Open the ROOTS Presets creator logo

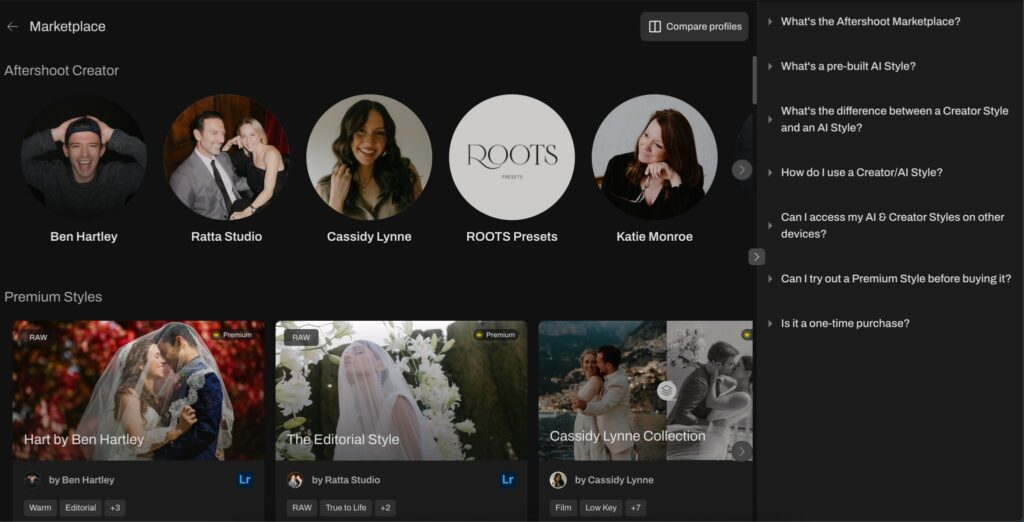click(x=512, y=157)
